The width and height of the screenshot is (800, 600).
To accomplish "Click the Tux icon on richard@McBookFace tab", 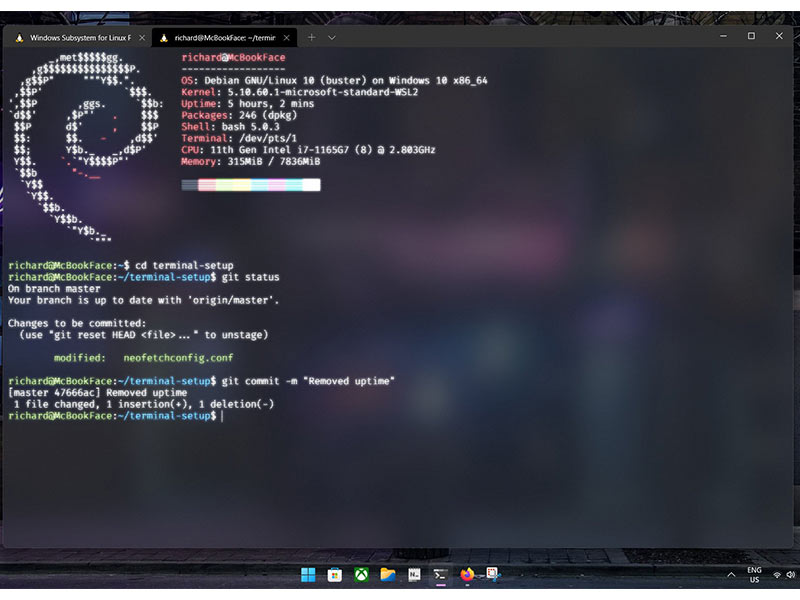I will point(164,38).
